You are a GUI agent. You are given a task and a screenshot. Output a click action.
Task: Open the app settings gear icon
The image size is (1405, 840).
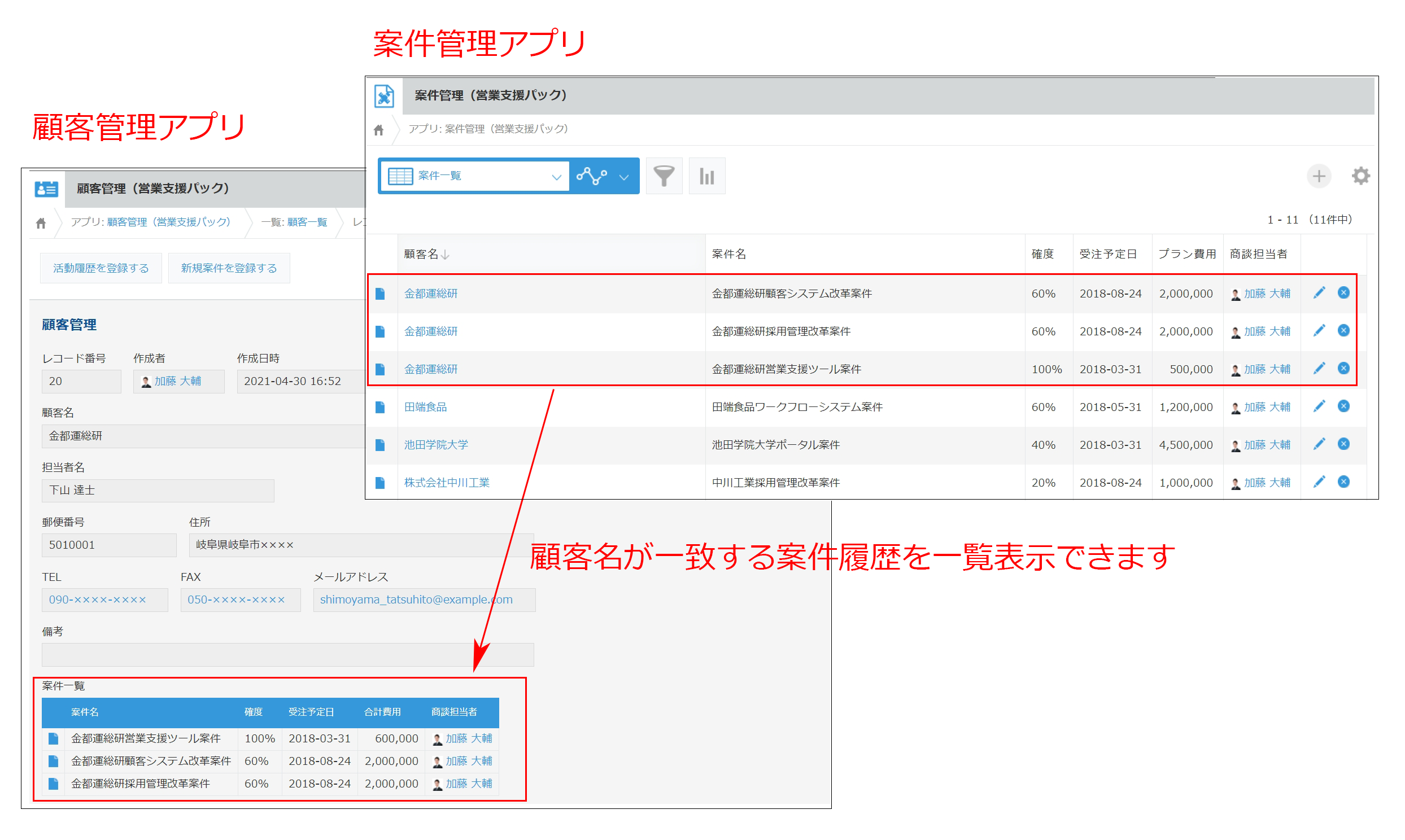(1361, 176)
